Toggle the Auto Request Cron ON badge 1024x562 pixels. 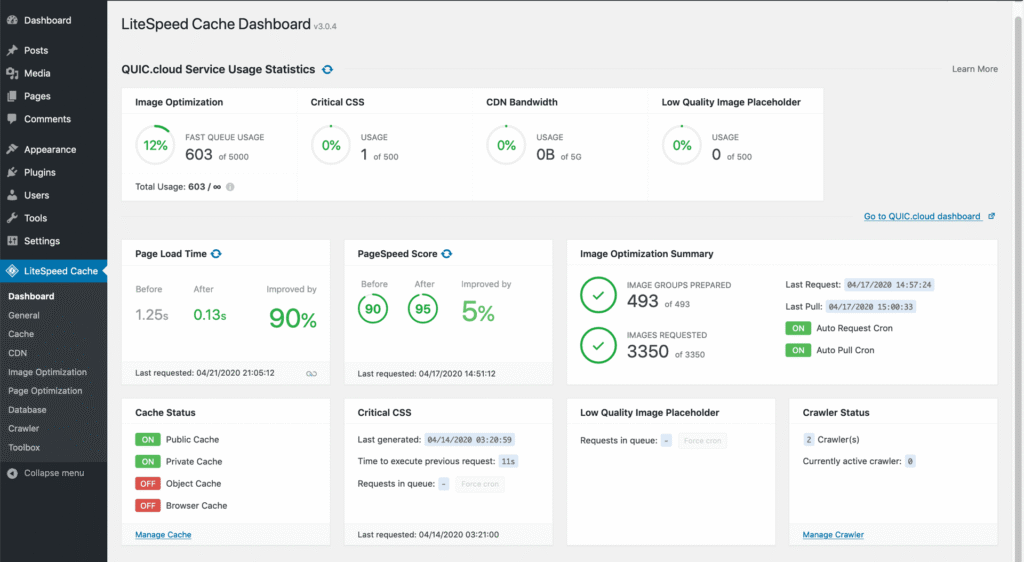tap(798, 328)
